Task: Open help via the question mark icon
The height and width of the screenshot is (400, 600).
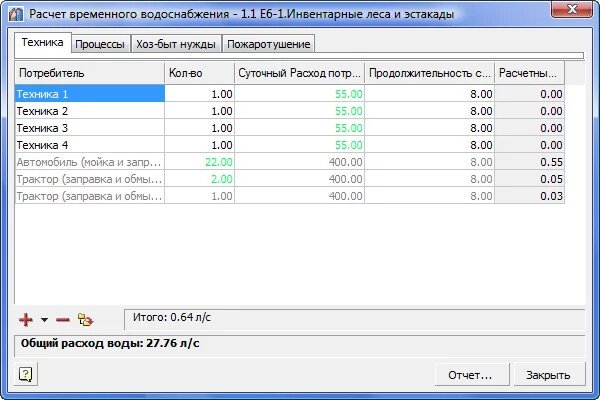Action: coord(26,374)
